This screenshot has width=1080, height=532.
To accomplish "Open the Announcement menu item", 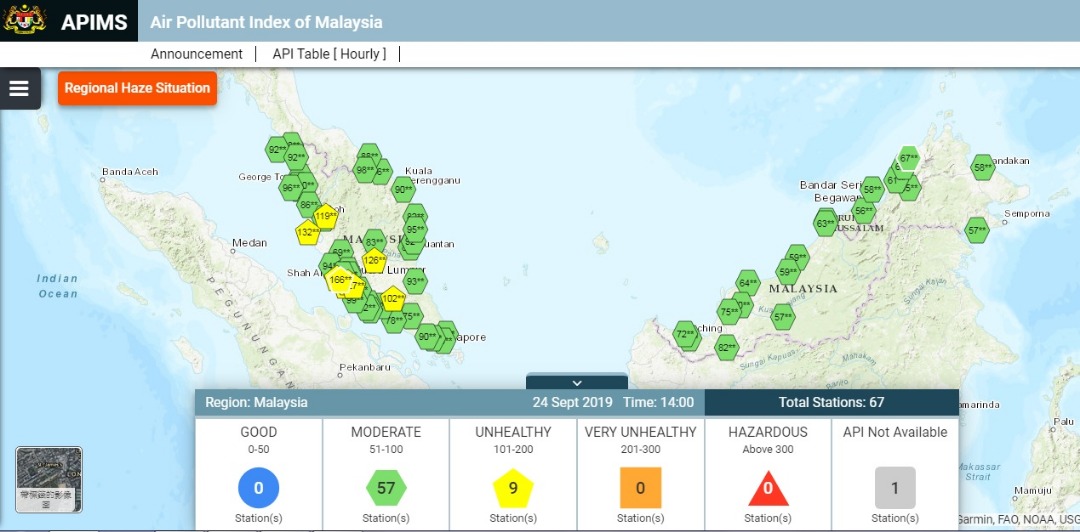I will click(x=197, y=54).
